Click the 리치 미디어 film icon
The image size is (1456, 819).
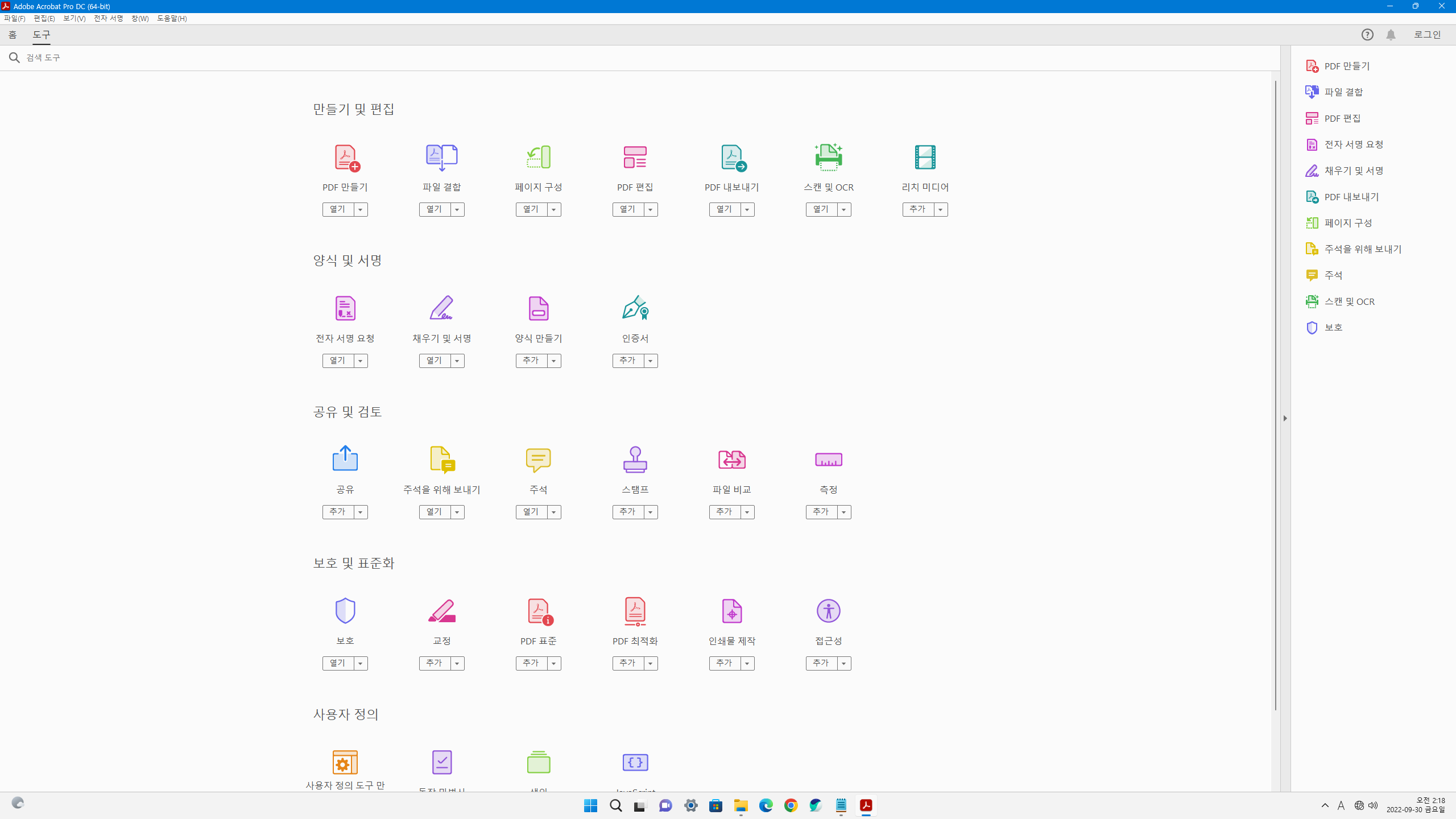click(x=925, y=158)
